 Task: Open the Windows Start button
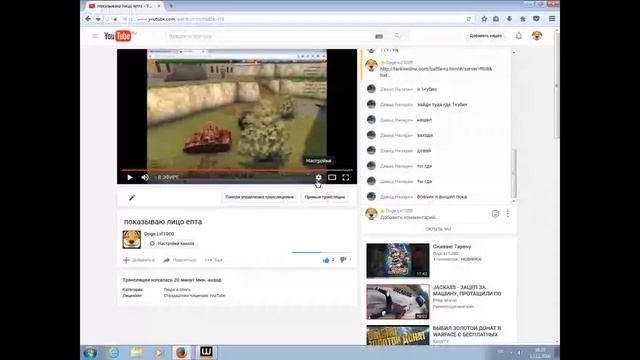[90, 353]
